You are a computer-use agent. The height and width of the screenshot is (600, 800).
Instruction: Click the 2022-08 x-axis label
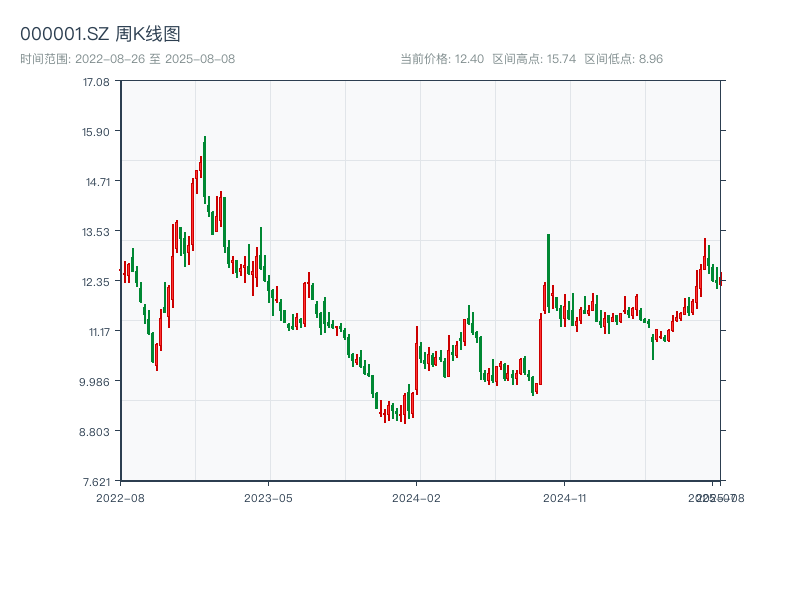pyautogui.click(x=120, y=498)
